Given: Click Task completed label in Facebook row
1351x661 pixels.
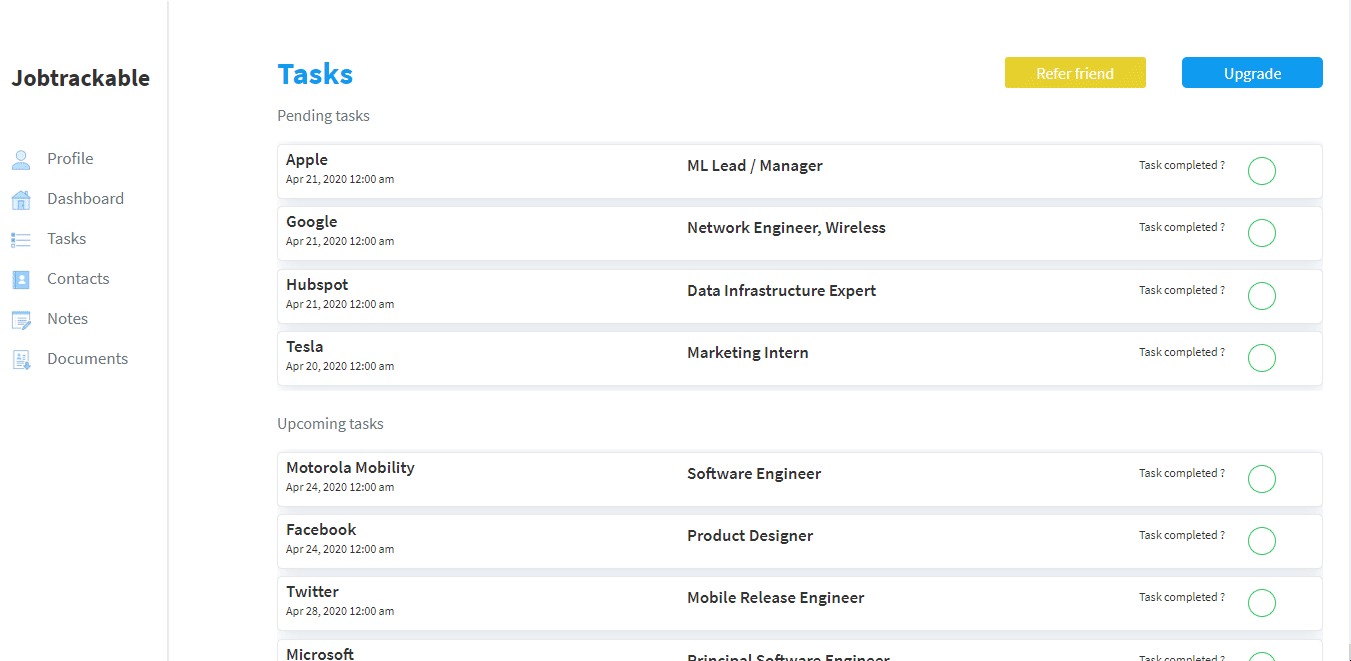Looking at the screenshot, I should [1182, 535].
